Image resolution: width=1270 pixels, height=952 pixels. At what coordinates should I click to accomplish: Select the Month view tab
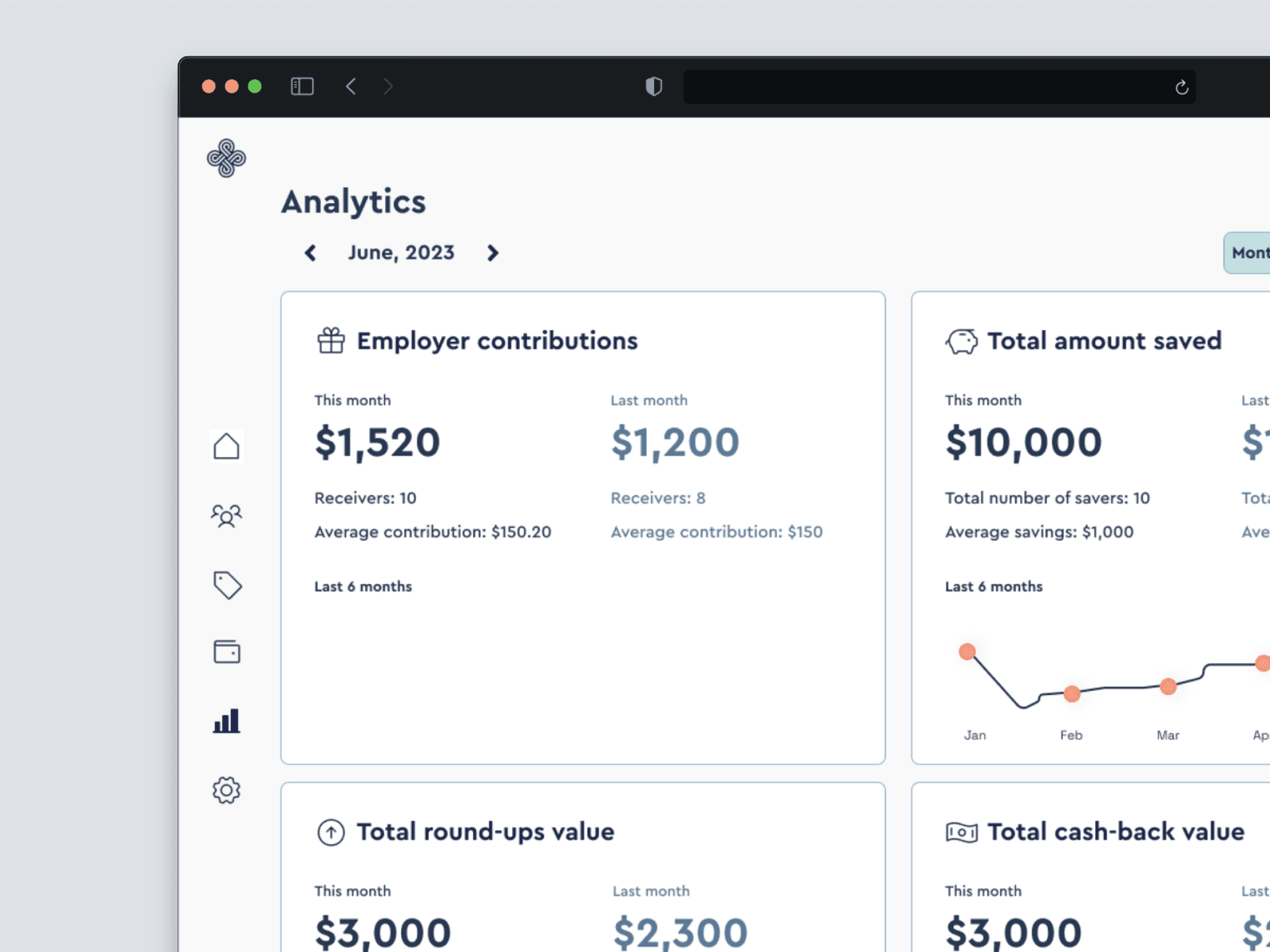click(x=1248, y=253)
